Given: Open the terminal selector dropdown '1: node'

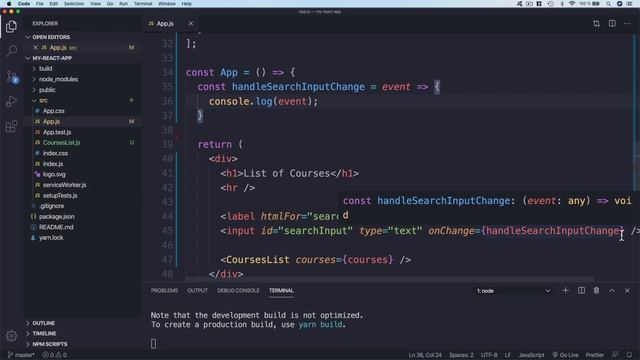Looking at the screenshot, I should [513, 291].
